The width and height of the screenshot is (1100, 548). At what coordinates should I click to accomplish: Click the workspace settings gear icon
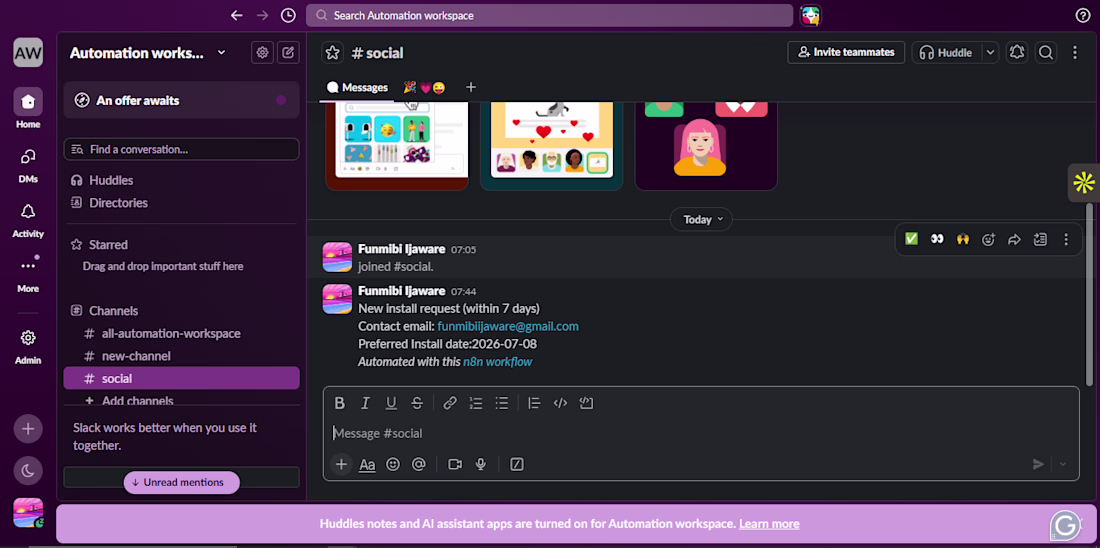pyautogui.click(x=262, y=53)
